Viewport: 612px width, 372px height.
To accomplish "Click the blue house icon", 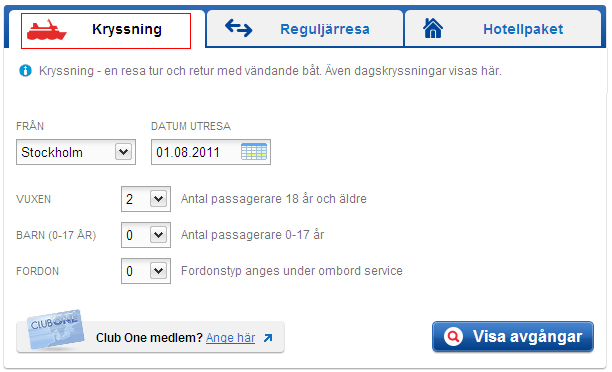I will click(433, 28).
